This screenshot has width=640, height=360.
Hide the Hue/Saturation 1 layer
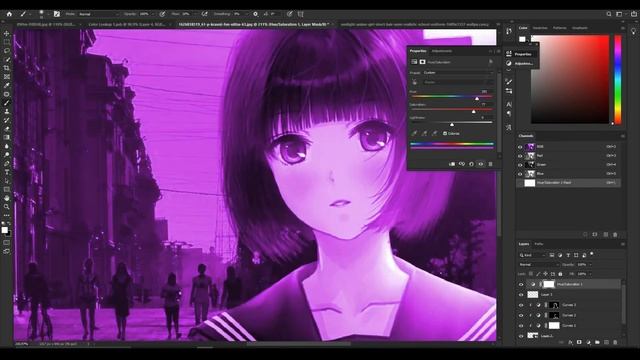(521, 284)
